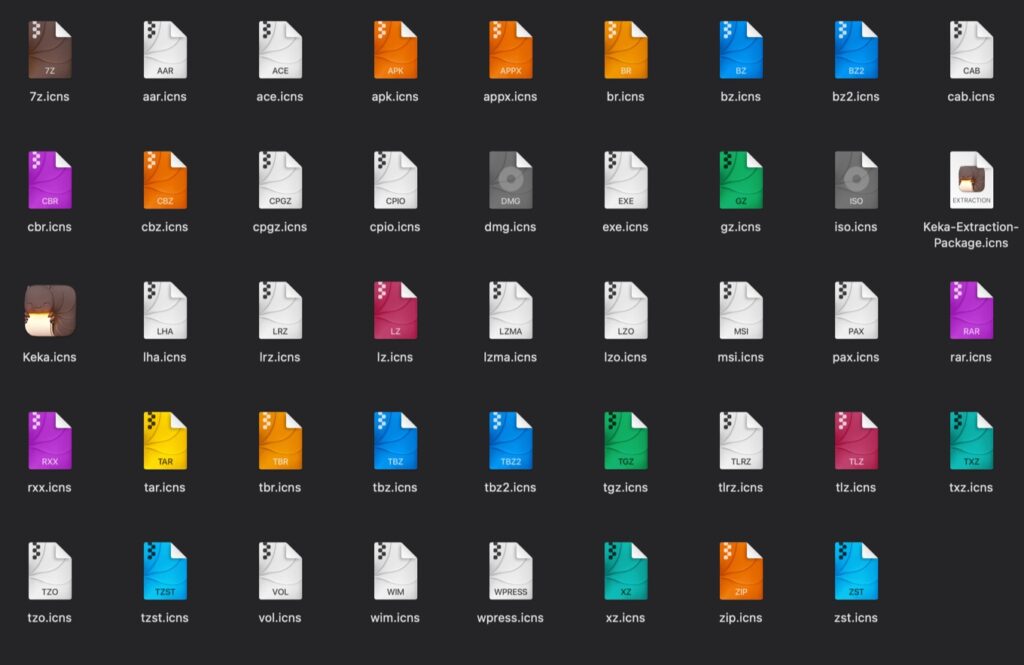
Task: Select the LZMA file icon
Action: (511, 310)
